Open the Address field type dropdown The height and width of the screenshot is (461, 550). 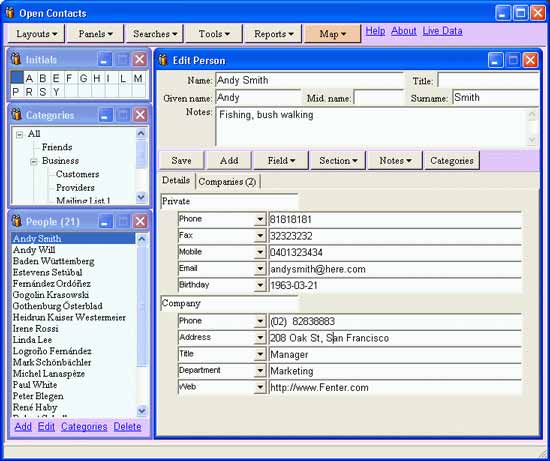[260, 338]
